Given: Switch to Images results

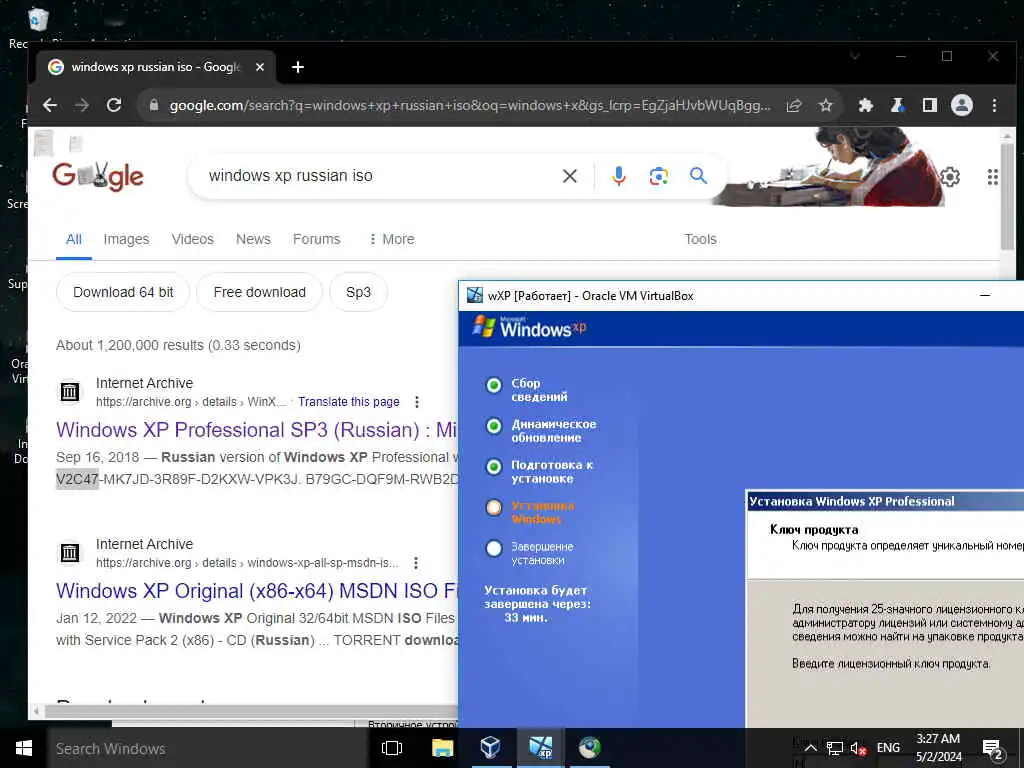Looking at the screenshot, I should pyautogui.click(x=126, y=239).
